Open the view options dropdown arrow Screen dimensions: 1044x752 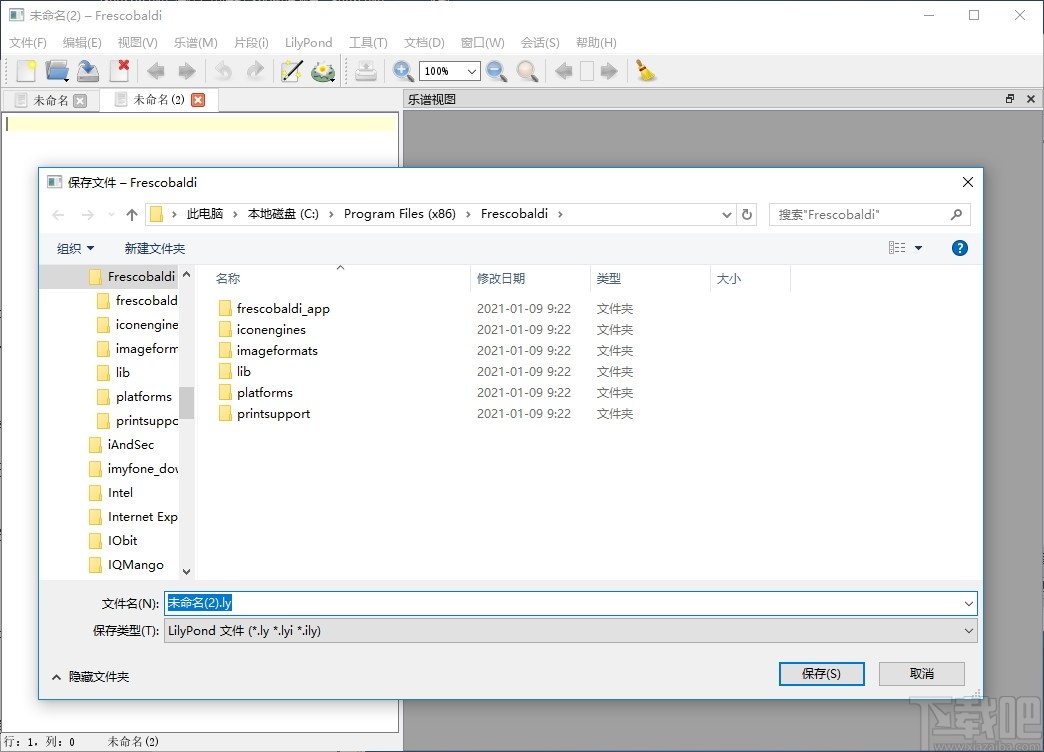coord(919,248)
